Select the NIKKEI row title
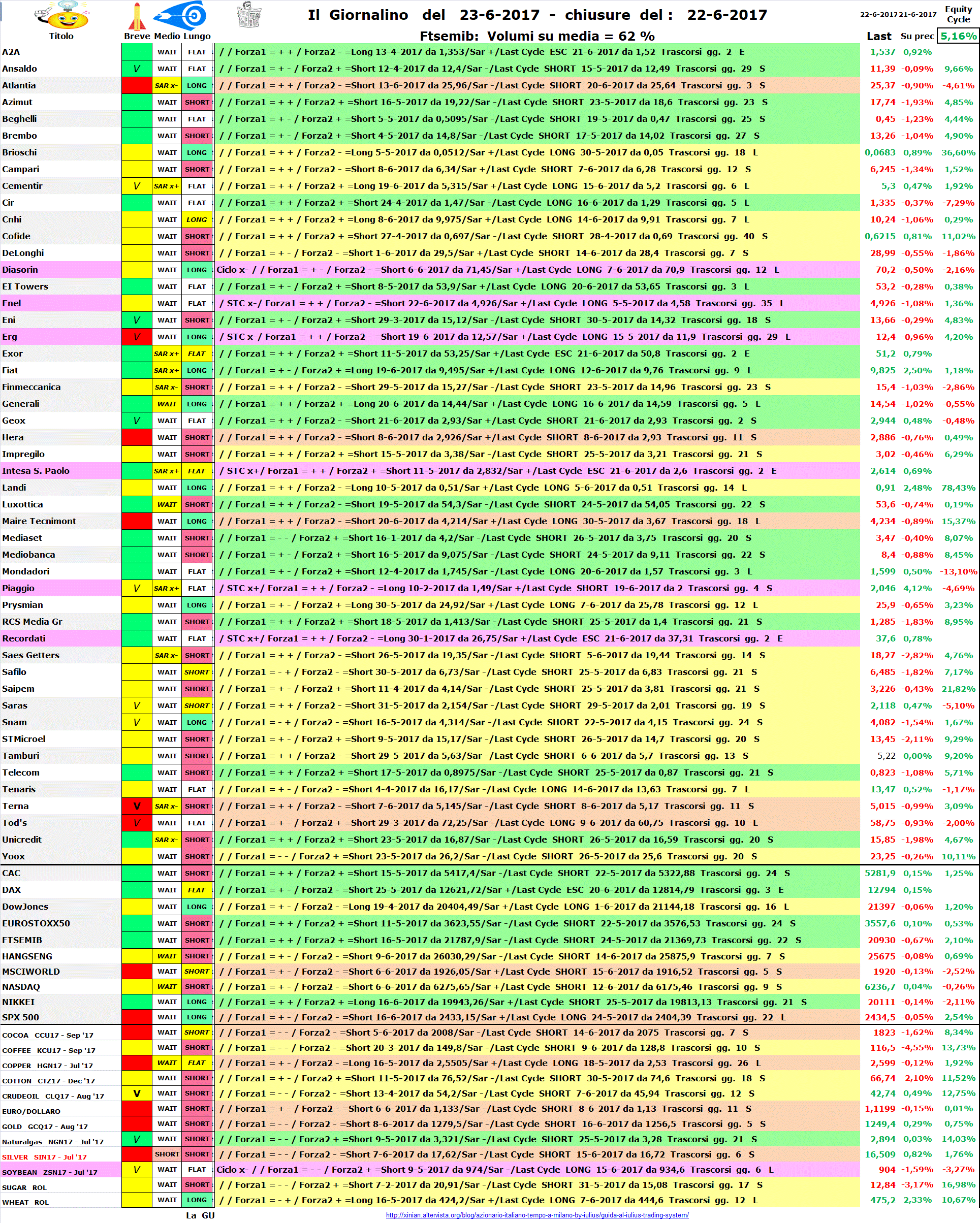 coord(19,1003)
